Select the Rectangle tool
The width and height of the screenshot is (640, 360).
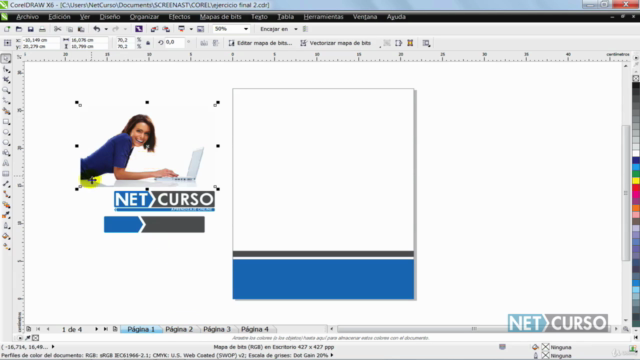coord(6,122)
